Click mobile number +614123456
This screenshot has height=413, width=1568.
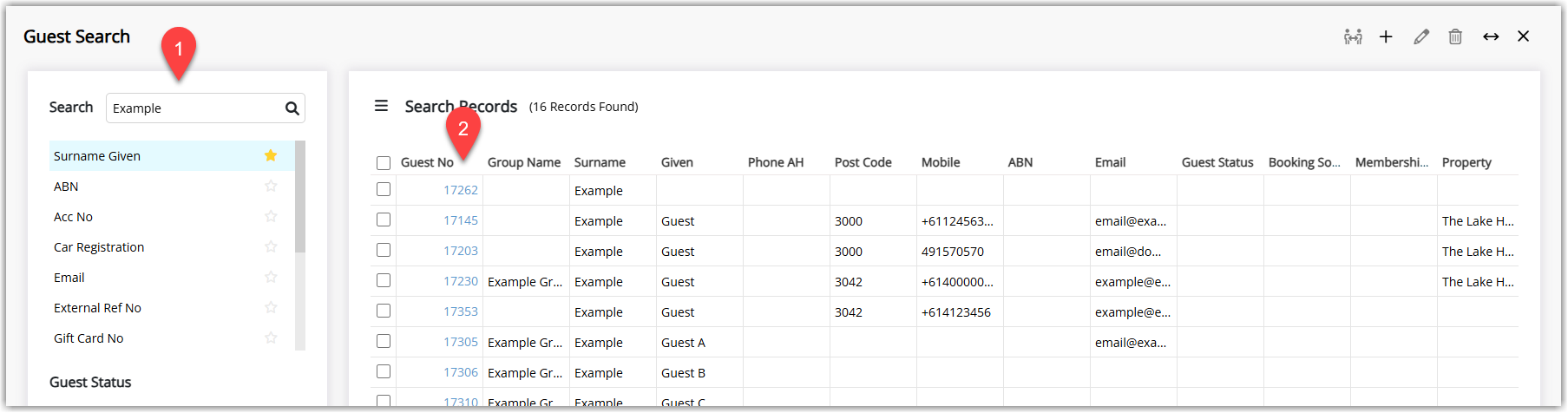pyautogui.click(x=956, y=312)
